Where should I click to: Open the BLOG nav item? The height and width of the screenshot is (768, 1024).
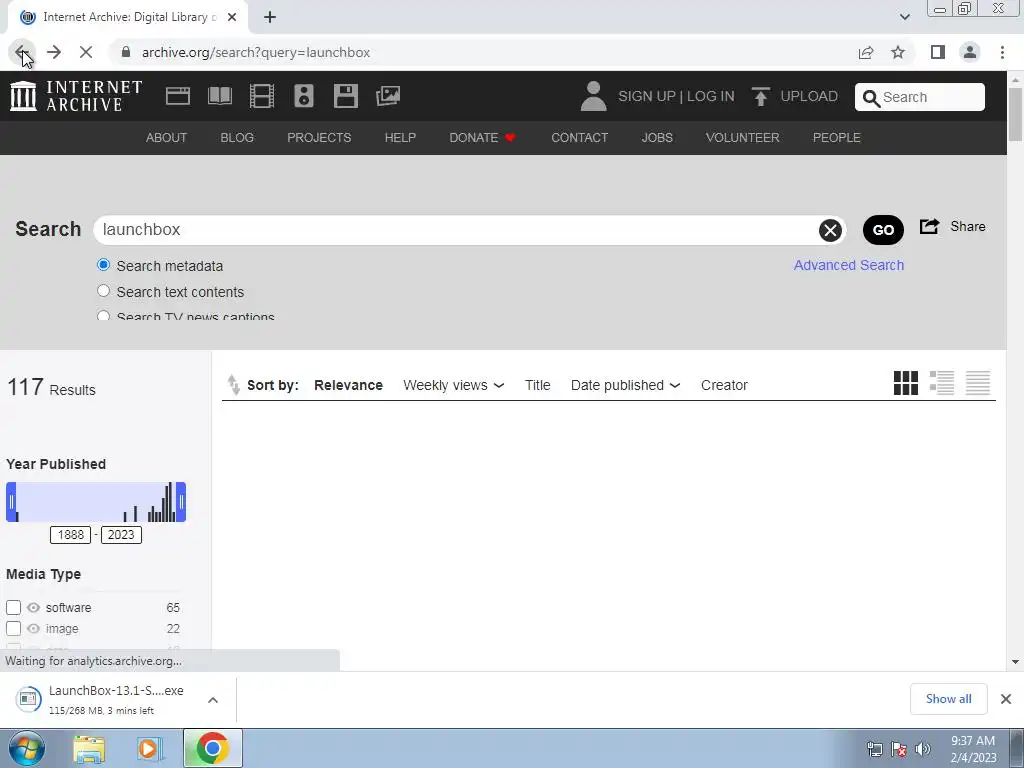[237, 138]
